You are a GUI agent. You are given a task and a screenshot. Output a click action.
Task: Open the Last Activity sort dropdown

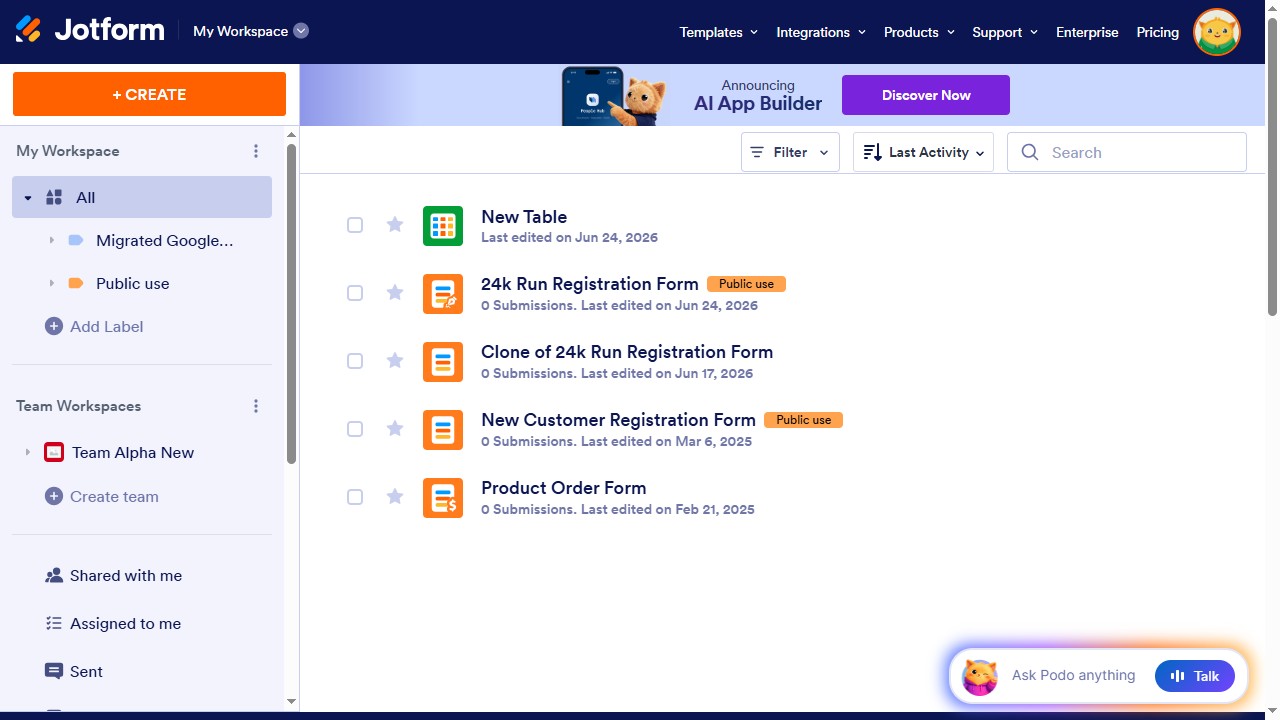pyautogui.click(x=923, y=152)
